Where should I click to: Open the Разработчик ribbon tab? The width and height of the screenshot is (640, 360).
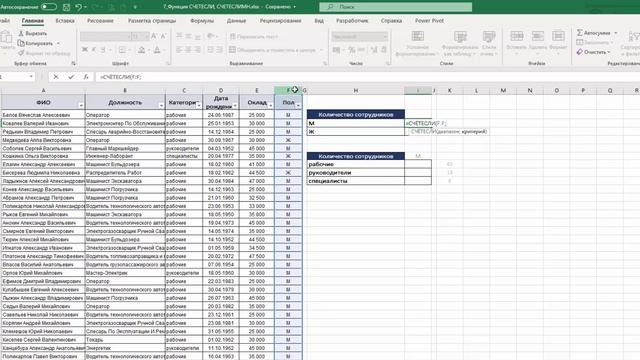[352, 21]
